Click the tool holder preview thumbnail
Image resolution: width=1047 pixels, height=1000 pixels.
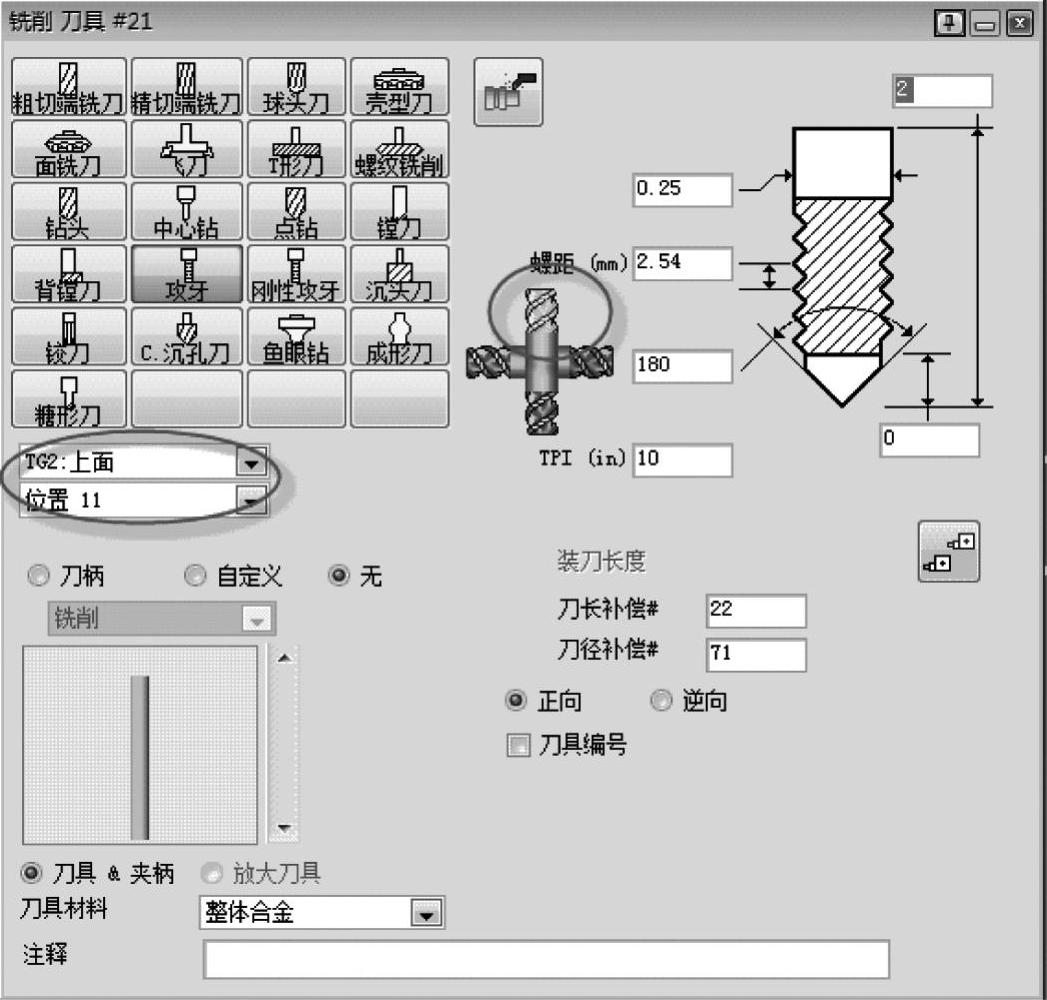pyautogui.click(x=140, y=744)
